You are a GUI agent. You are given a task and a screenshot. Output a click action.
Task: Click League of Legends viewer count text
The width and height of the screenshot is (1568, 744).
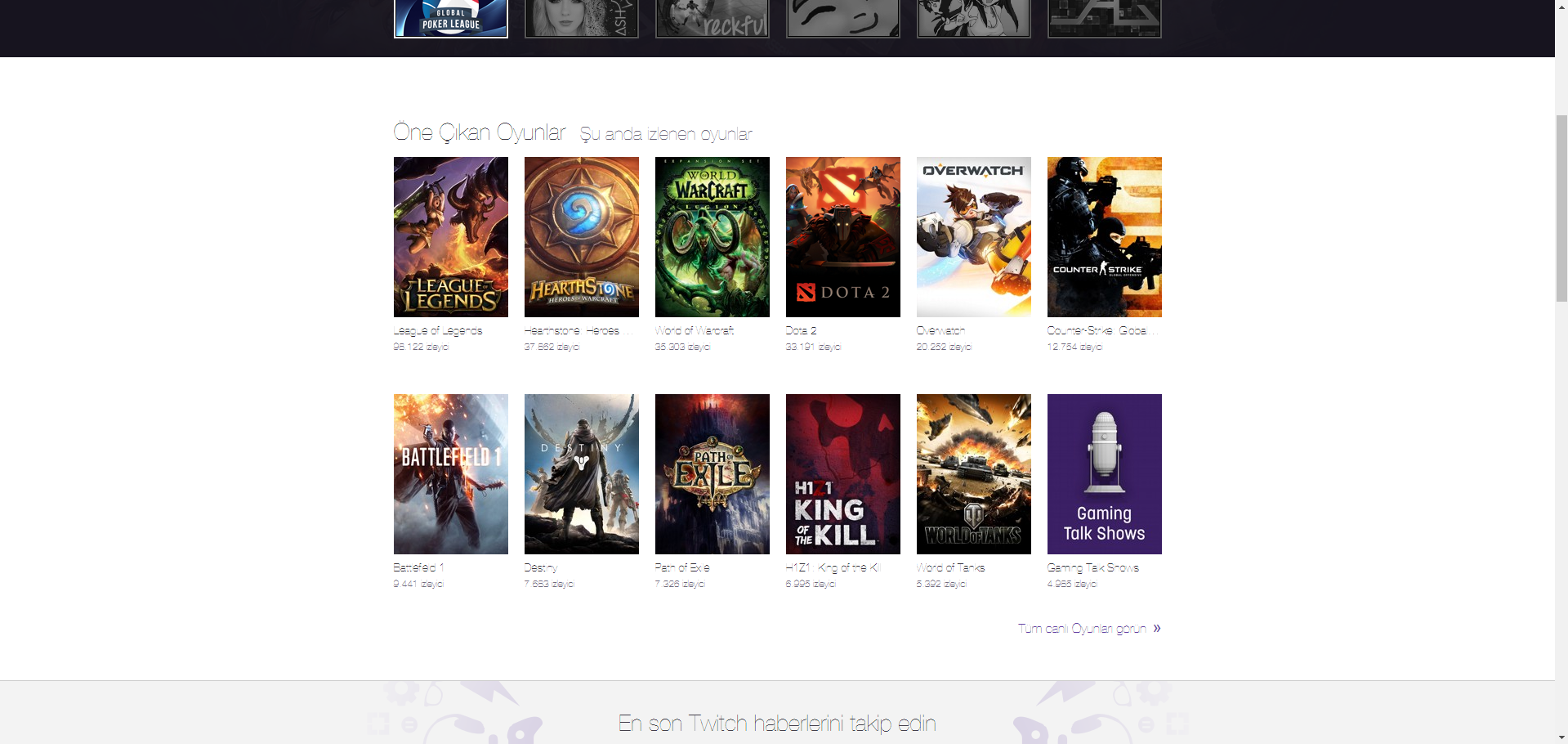[x=421, y=347]
